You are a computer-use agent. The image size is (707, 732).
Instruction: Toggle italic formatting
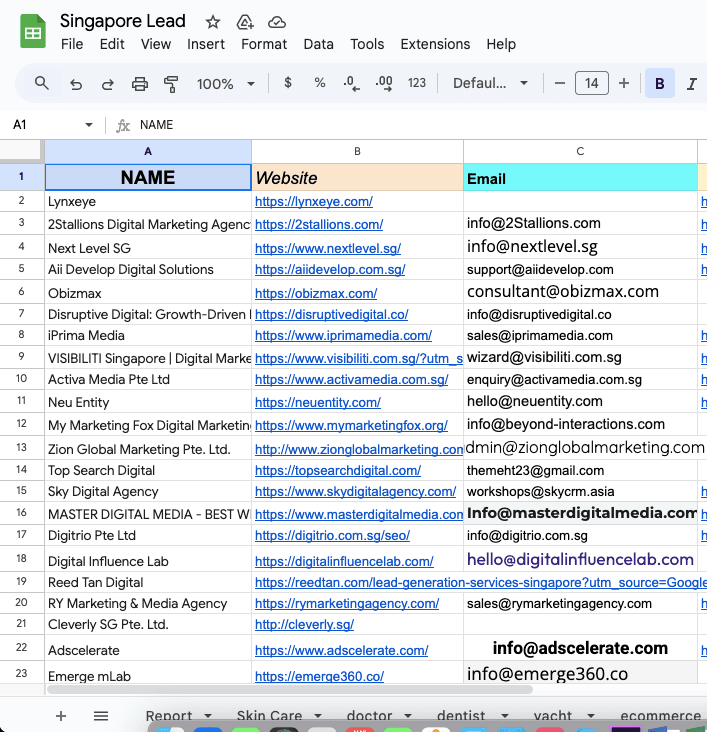coord(692,84)
